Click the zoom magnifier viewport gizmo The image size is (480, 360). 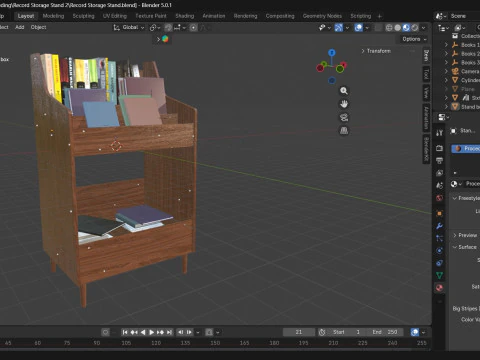tap(344, 91)
